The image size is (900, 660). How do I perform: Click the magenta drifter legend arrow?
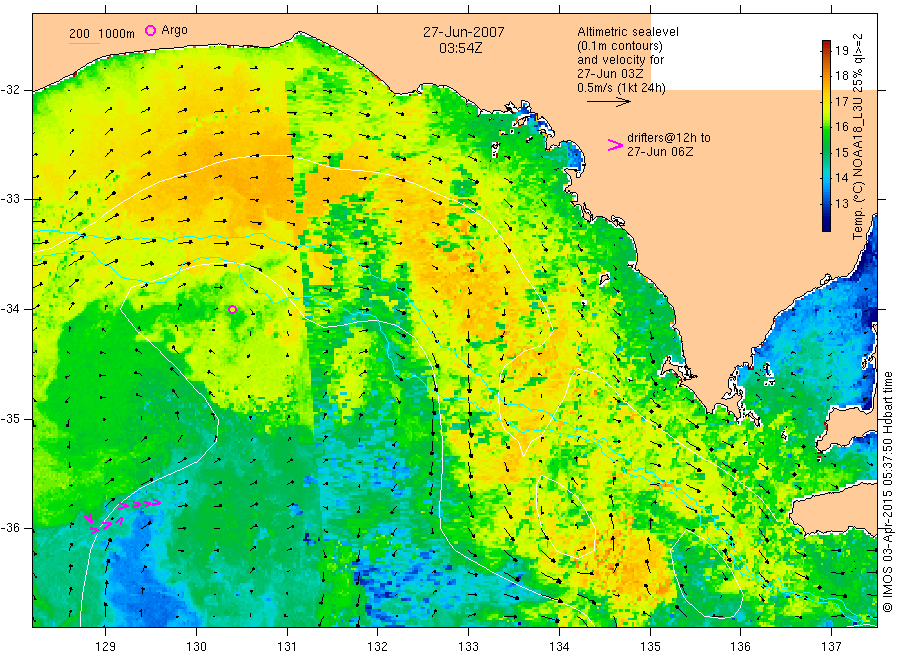pos(615,145)
